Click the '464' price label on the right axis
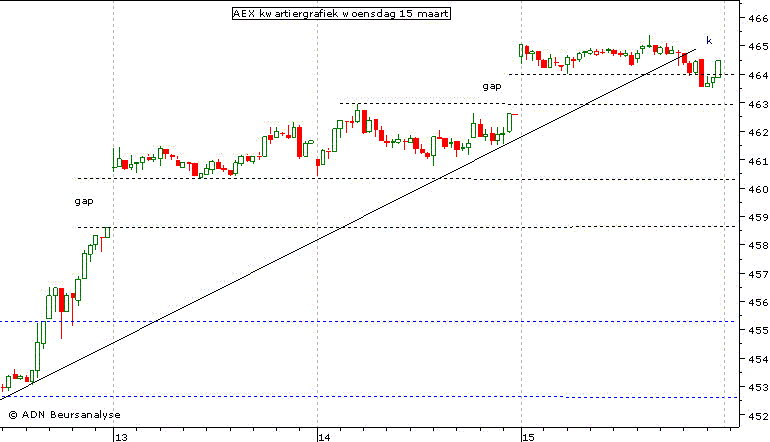This screenshot has height=442, width=770. [759, 75]
